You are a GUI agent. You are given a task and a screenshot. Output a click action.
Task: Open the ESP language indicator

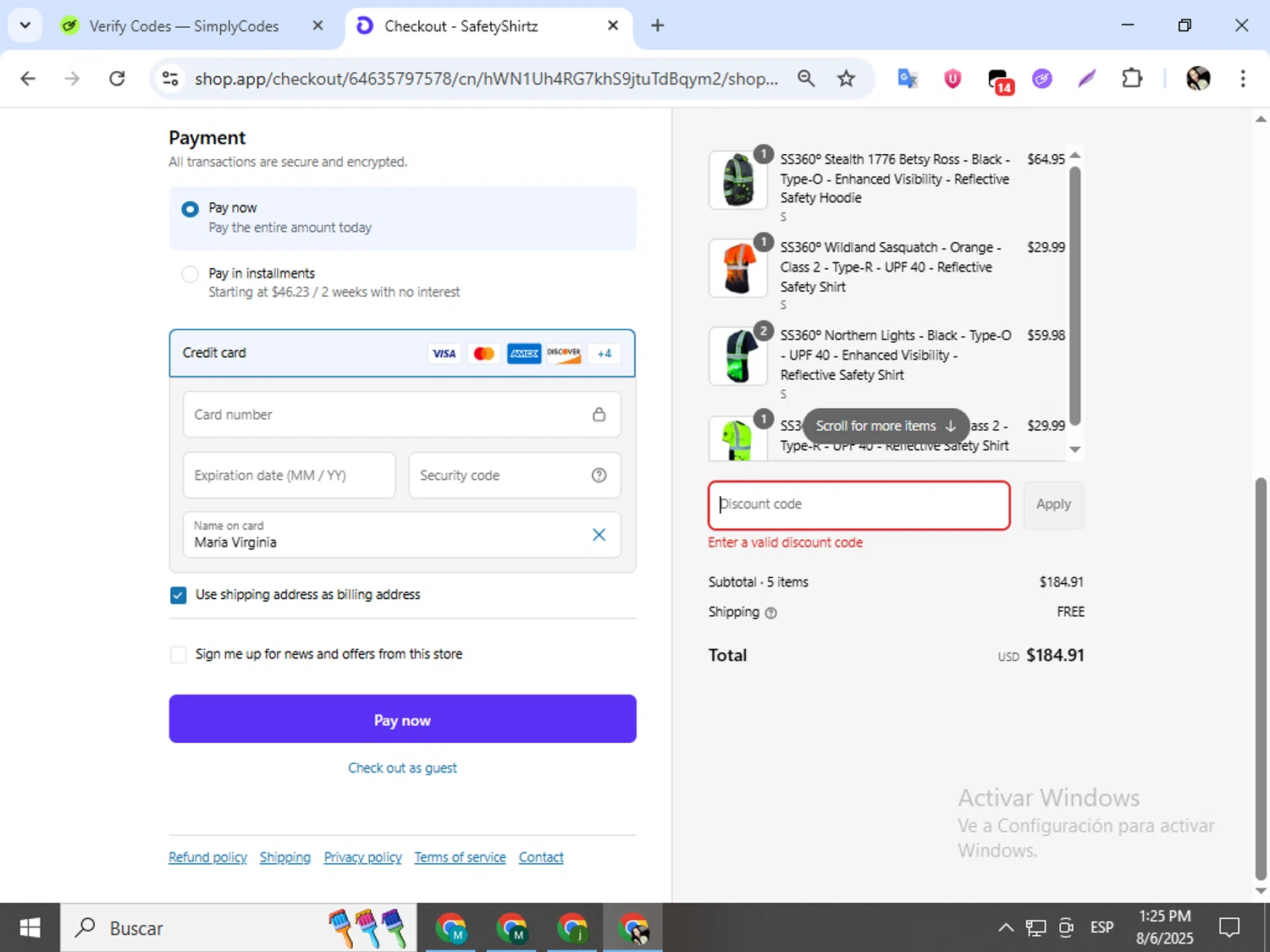tap(1102, 928)
